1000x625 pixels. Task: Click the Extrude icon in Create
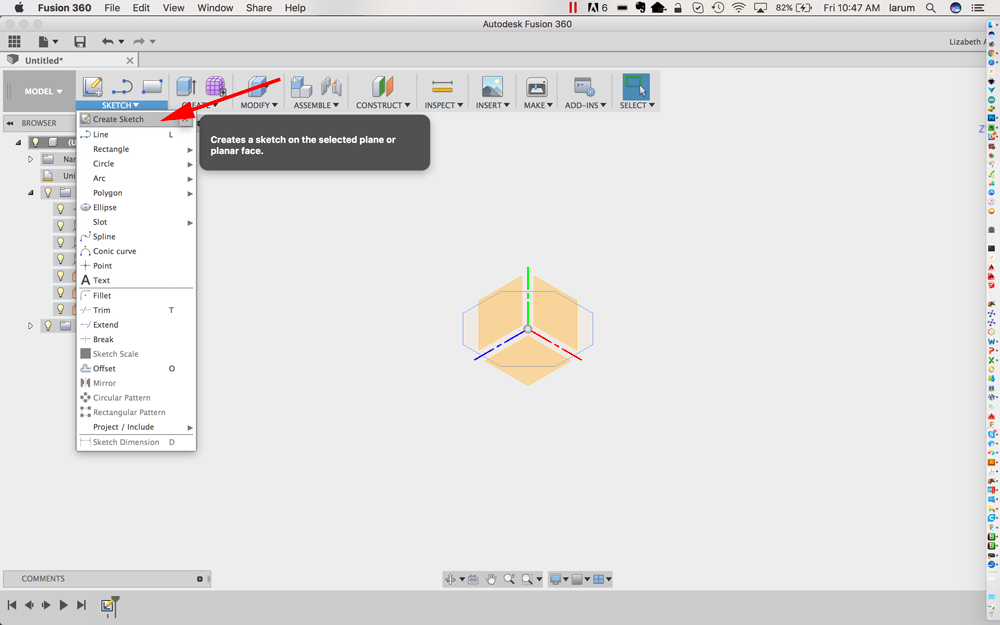pos(186,87)
